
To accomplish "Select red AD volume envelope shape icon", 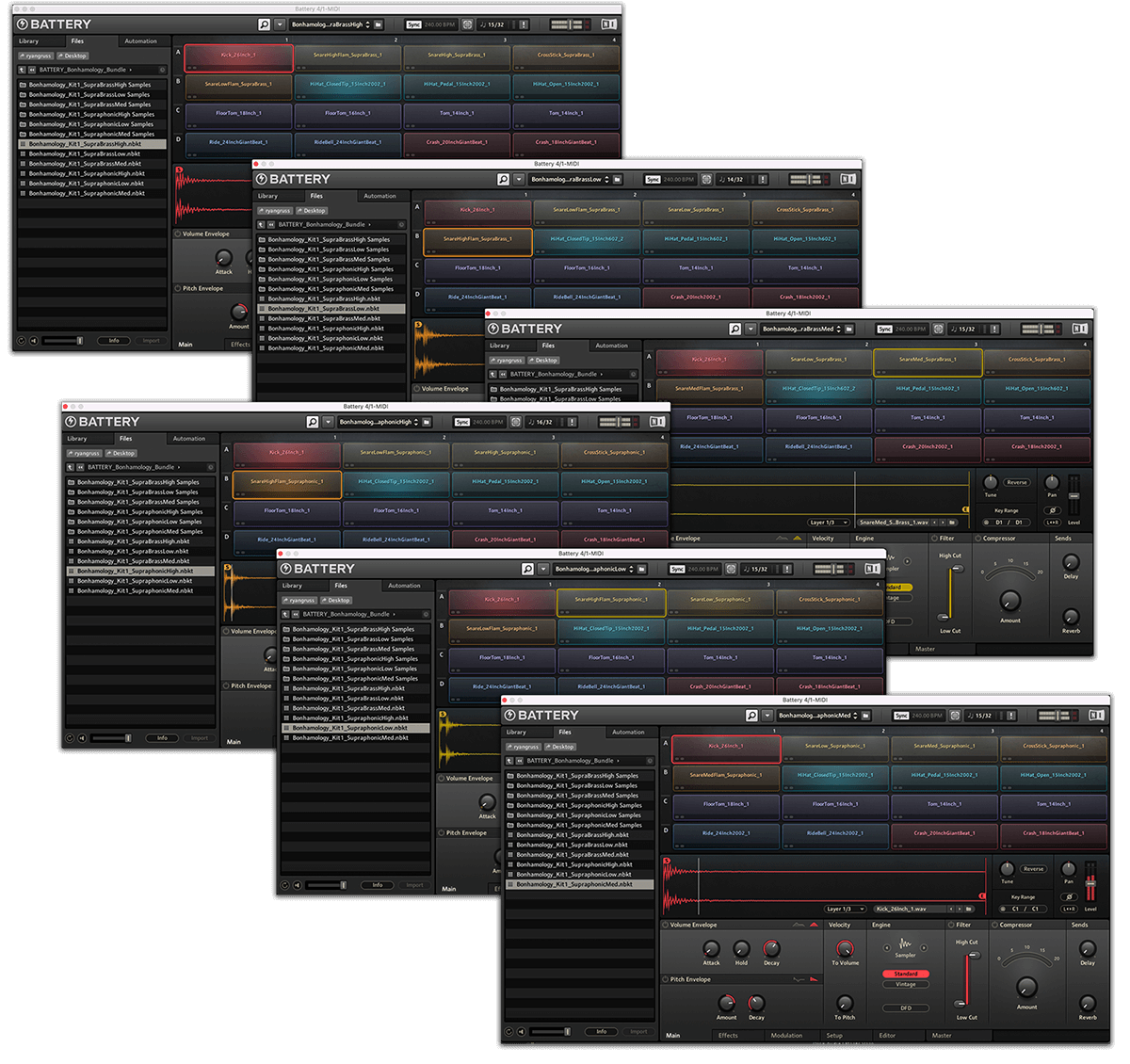I will pos(814,925).
